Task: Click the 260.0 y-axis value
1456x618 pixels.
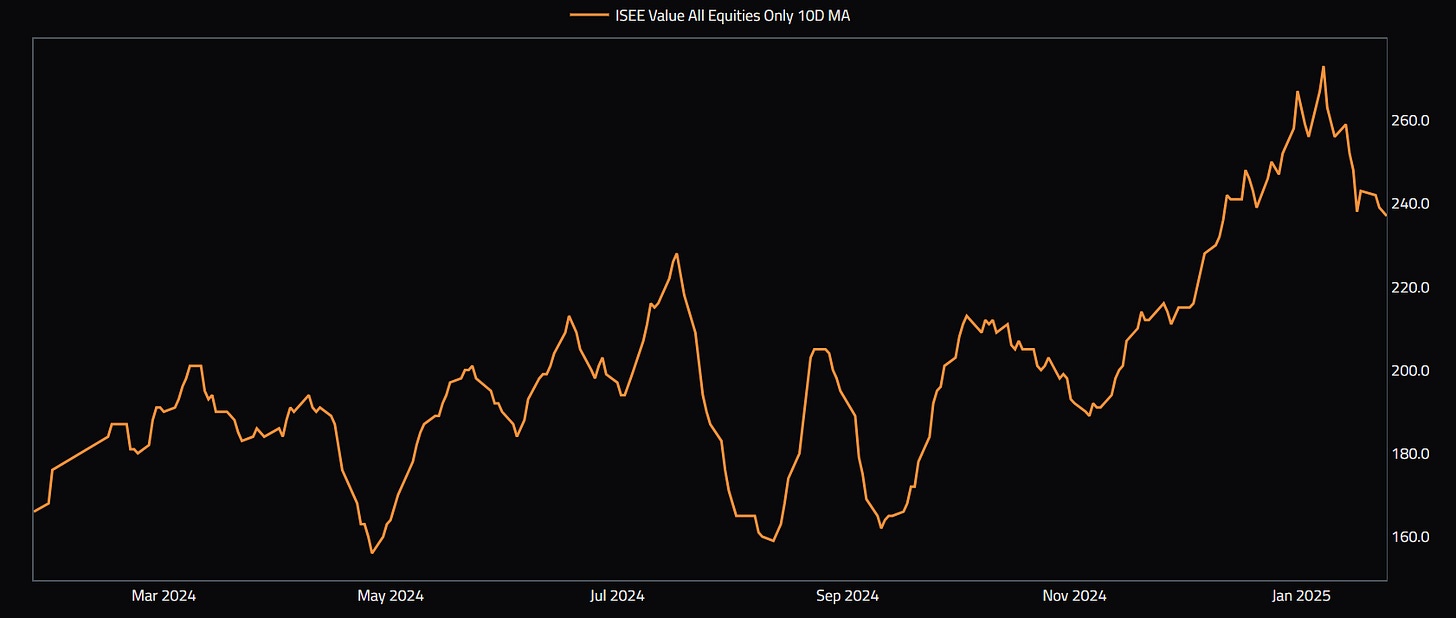Action: coord(1412,121)
